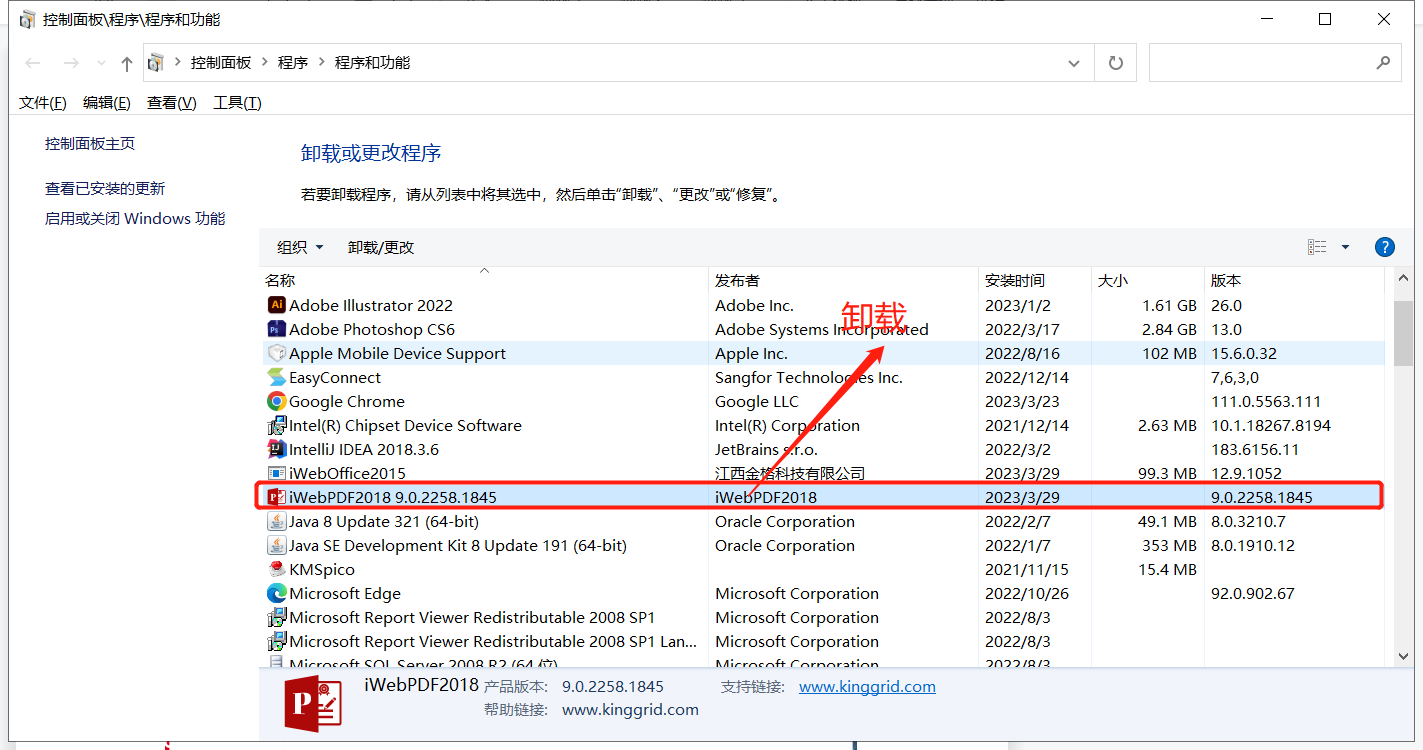The width and height of the screenshot is (1423, 750).
Task: Click publisher cell JetBrains s.r.o.
Action: click(766, 449)
